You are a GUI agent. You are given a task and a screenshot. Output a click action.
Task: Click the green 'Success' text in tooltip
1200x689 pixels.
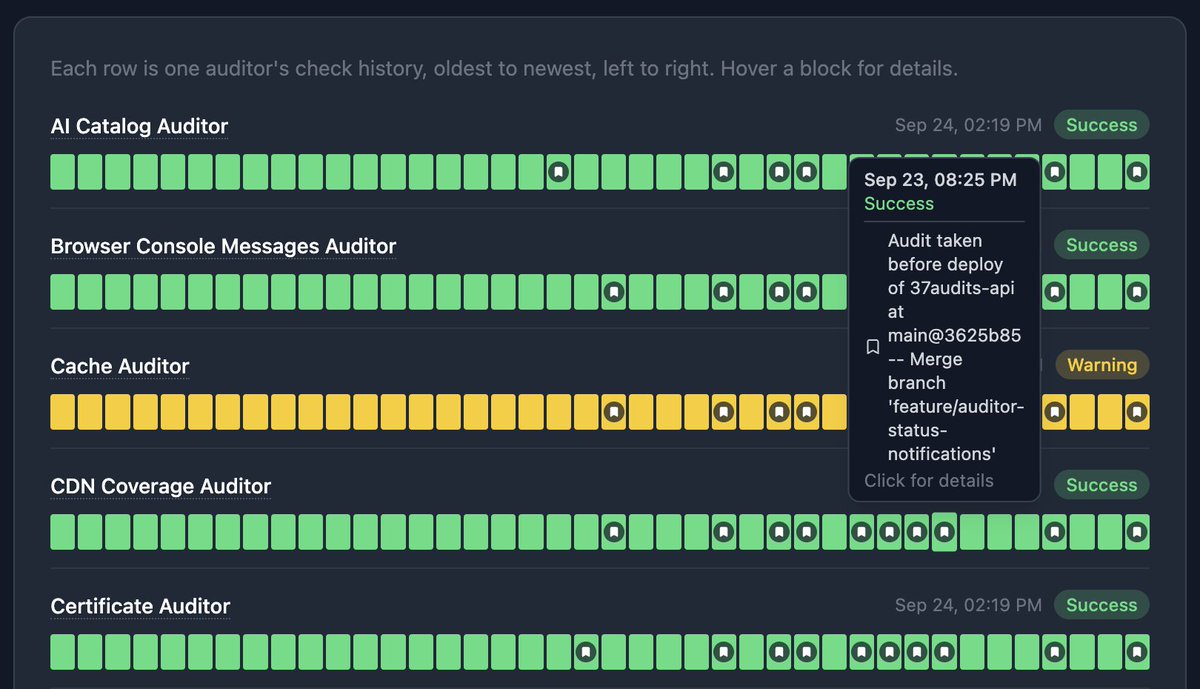[x=899, y=203]
